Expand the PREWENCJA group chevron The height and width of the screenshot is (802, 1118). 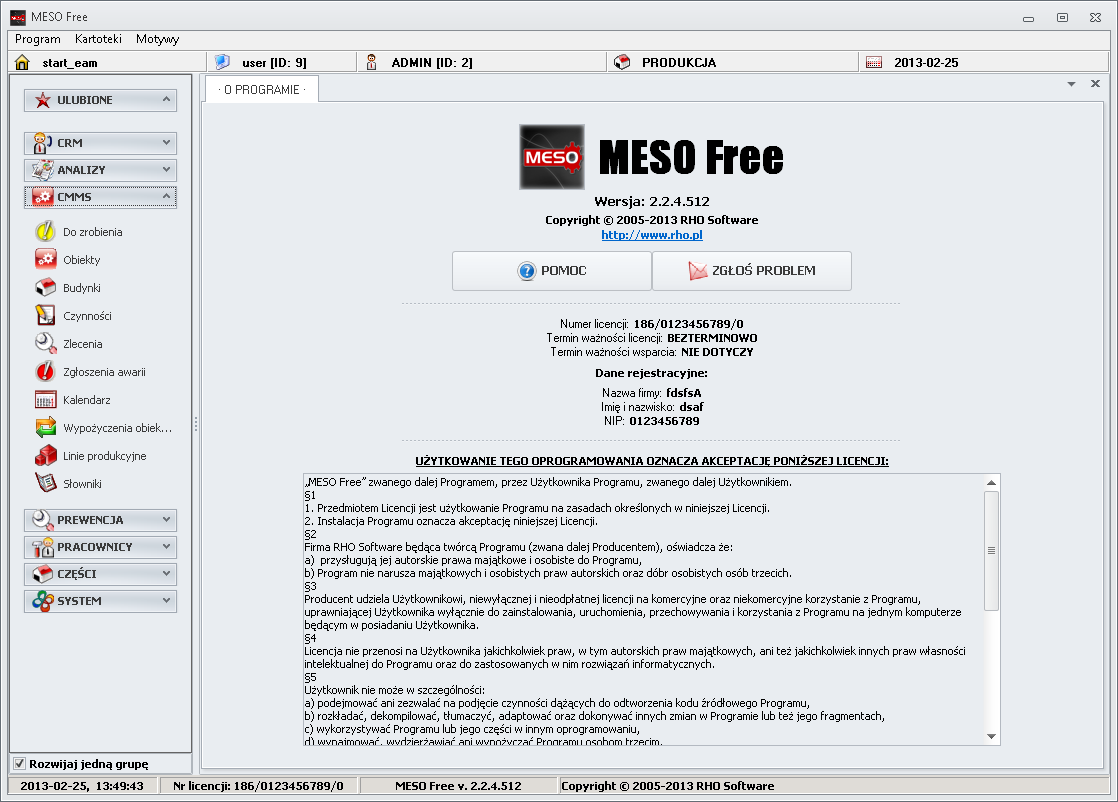(166, 520)
